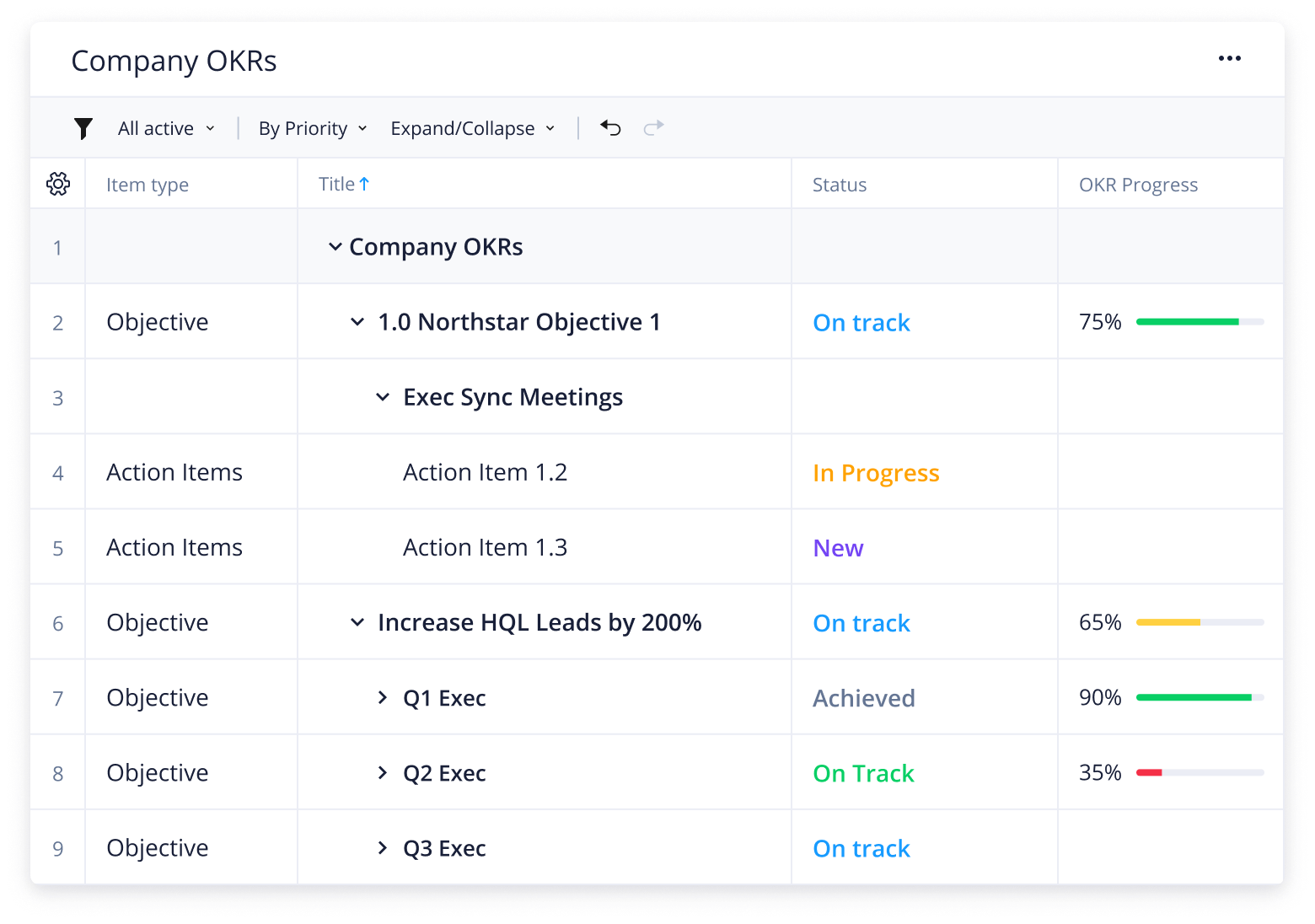Collapse Increase HQL Leads by 200%
1315x924 pixels.
pos(357,622)
